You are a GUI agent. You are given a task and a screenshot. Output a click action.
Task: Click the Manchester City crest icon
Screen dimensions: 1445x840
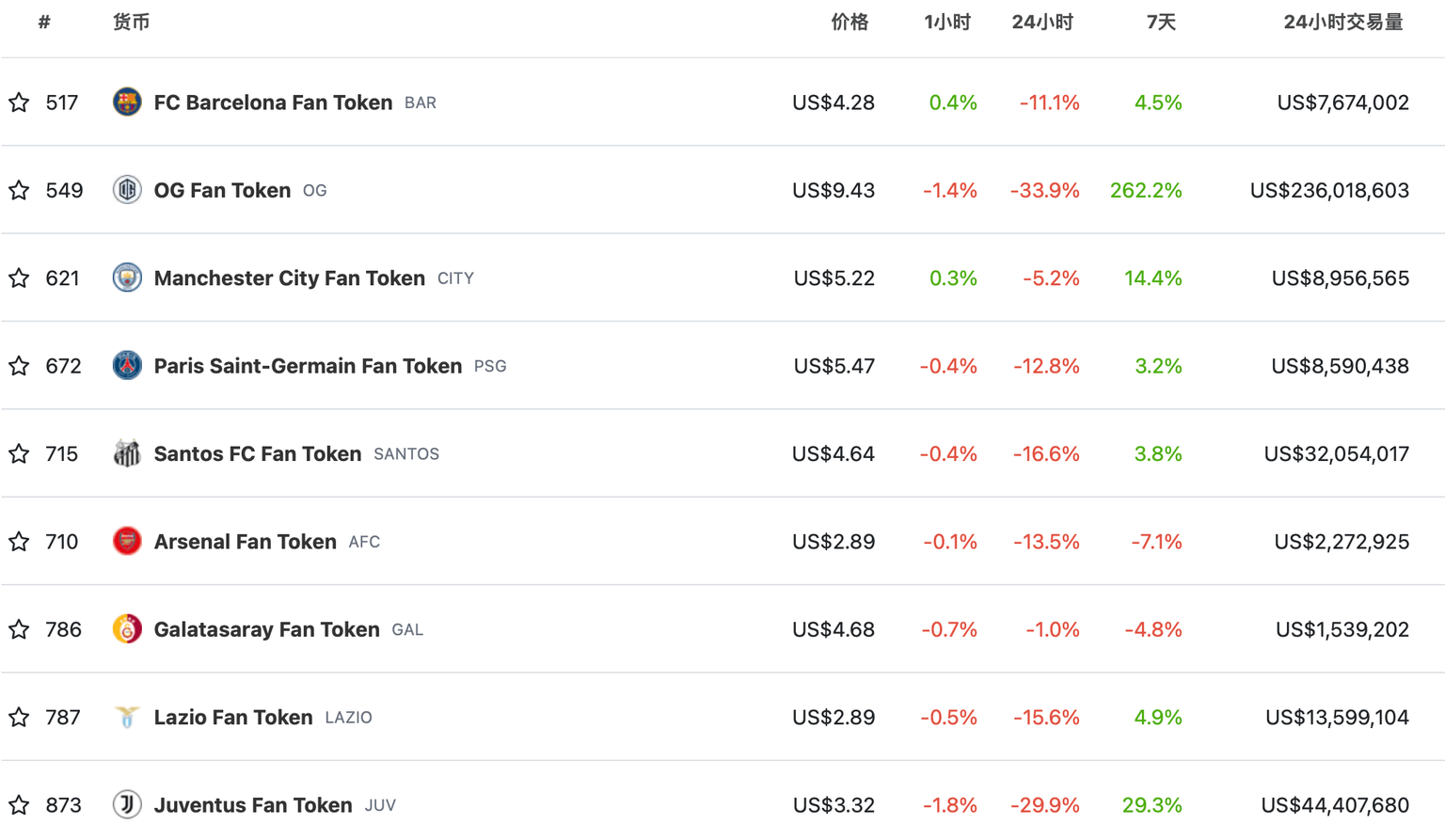pyautogui.click(x=127, y=277)
